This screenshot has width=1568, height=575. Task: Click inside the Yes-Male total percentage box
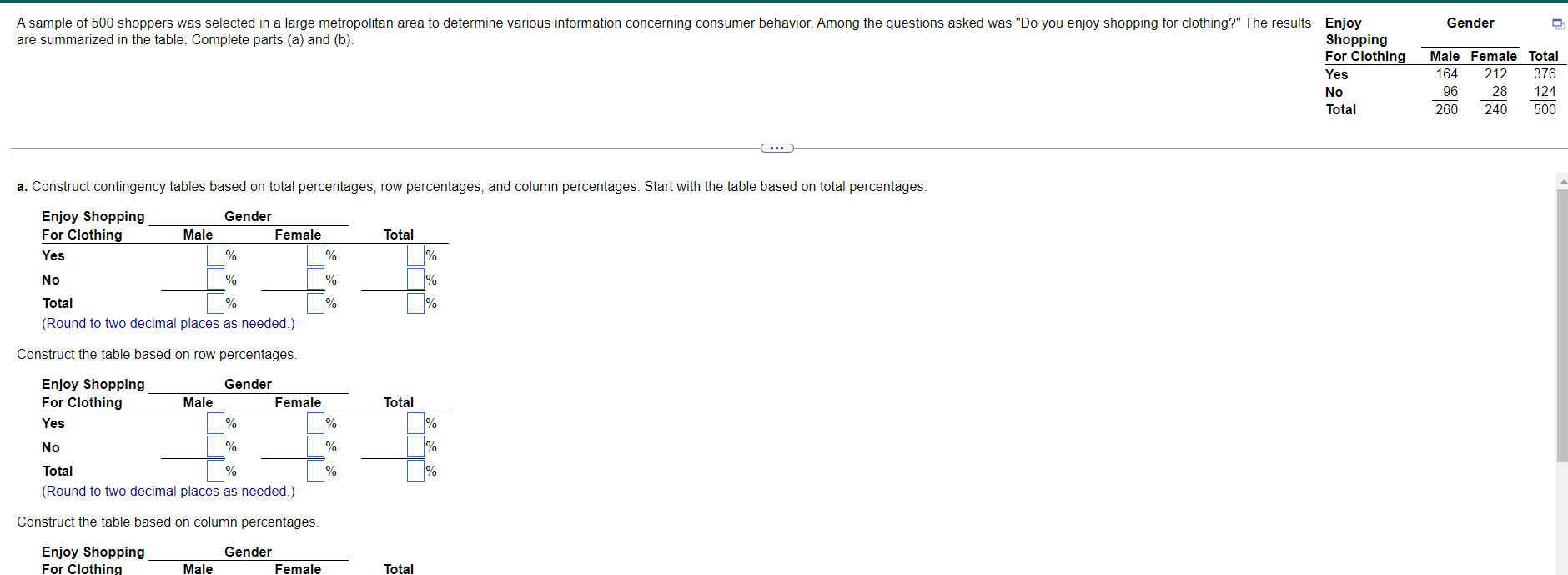tap(214, 255)
